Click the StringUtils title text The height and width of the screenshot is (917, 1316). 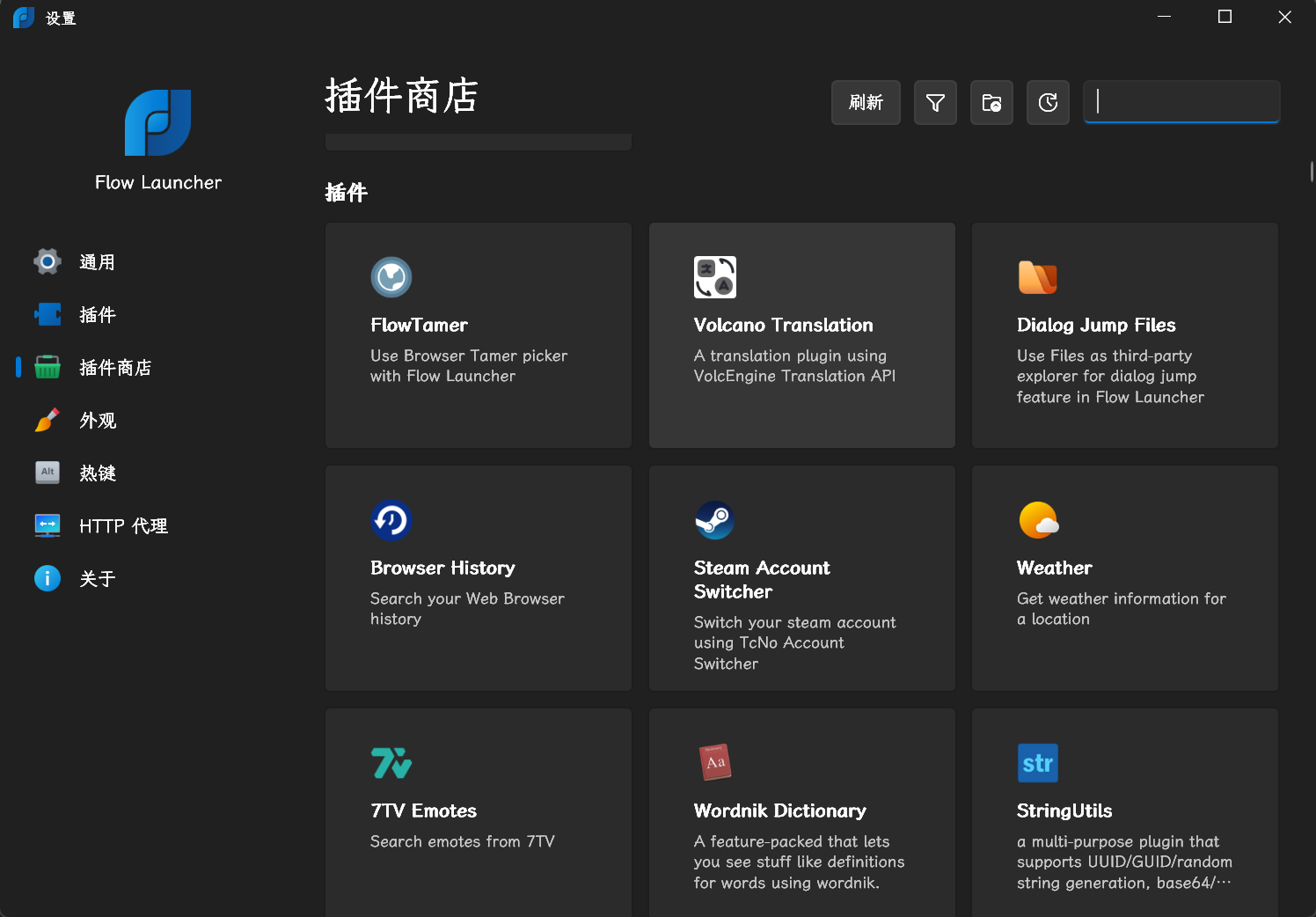tap(1064, 811)
